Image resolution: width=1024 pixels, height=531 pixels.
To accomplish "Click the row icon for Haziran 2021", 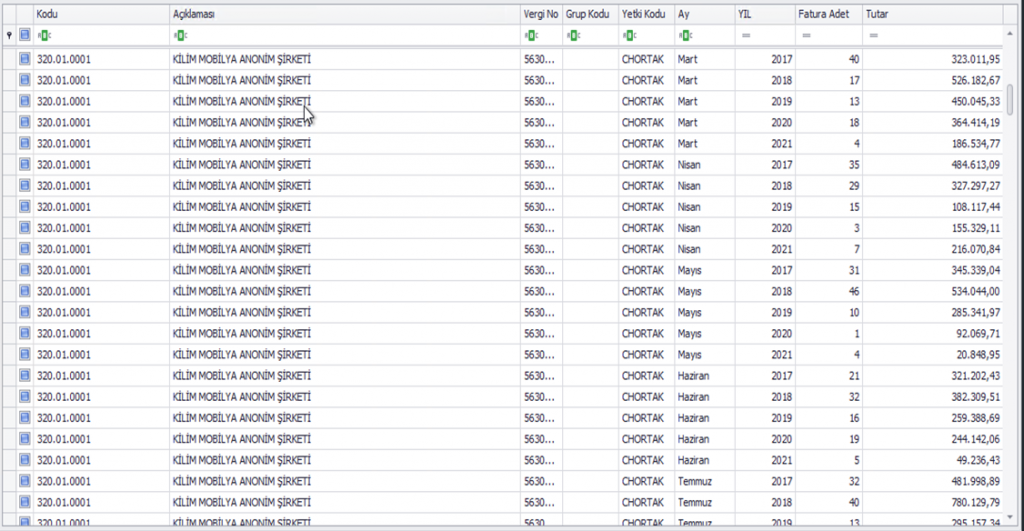I will (x=25, y=460).
